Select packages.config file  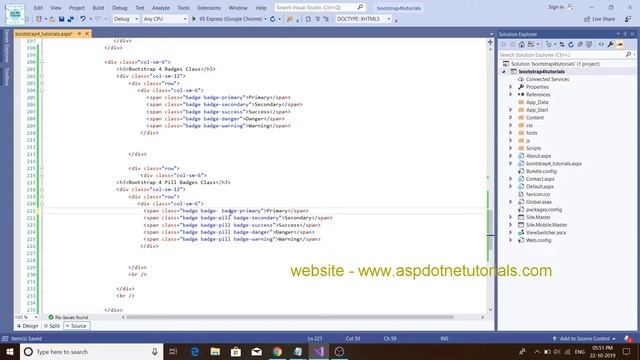click(x=544, y=209)
